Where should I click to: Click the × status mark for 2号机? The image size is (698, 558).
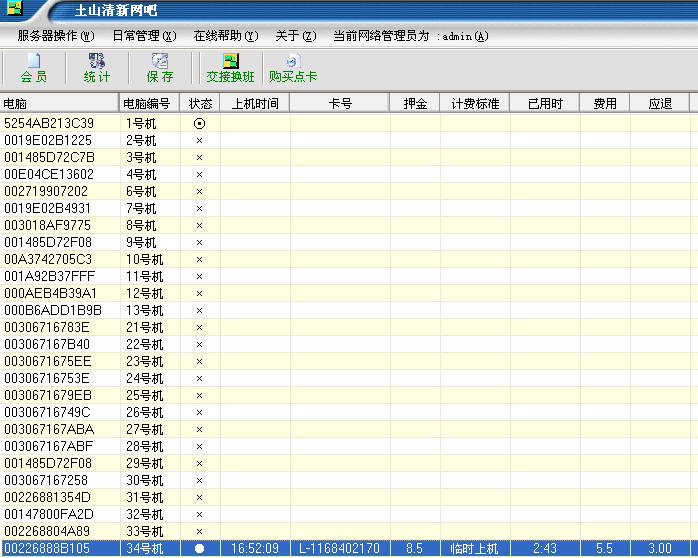pyautogui.click(x=199, y=141)
